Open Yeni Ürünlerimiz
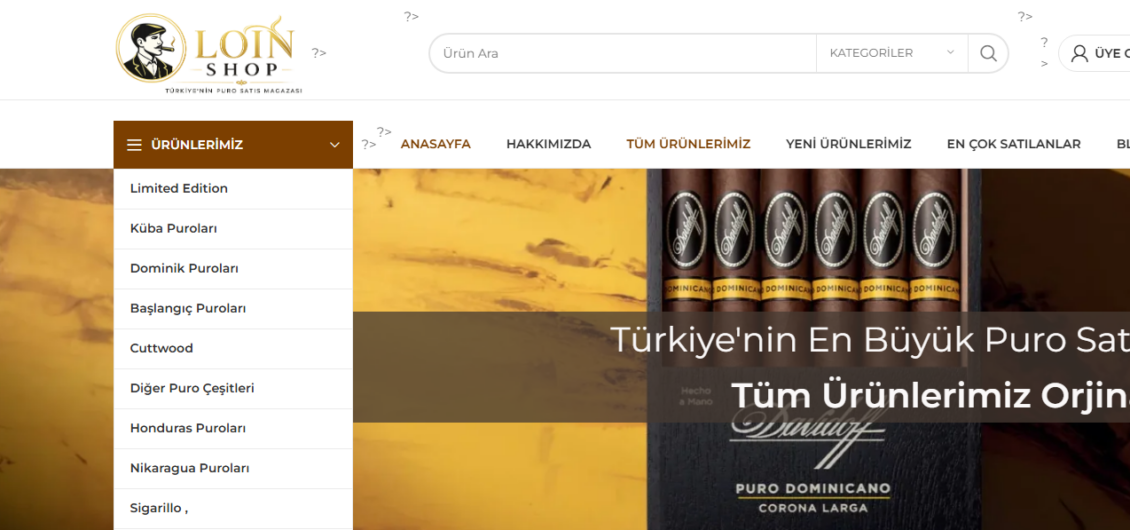1130x530 pixels. 848,144
